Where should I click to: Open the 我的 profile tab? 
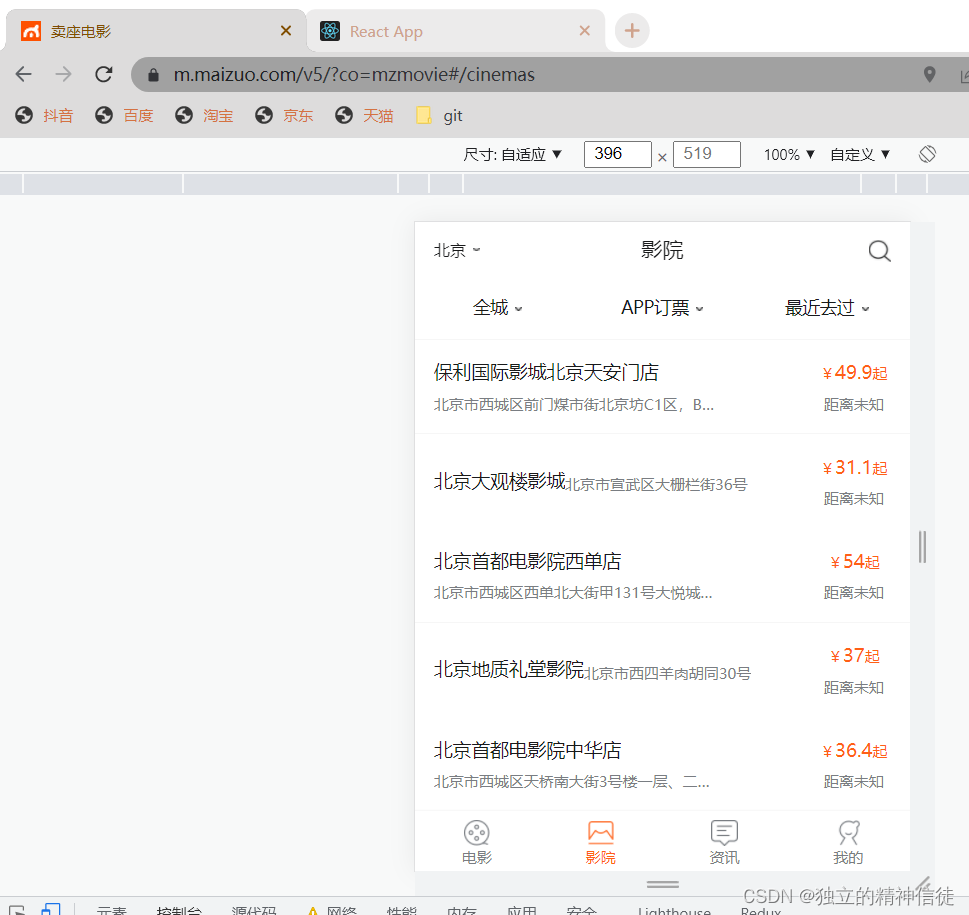click(847, 842)
